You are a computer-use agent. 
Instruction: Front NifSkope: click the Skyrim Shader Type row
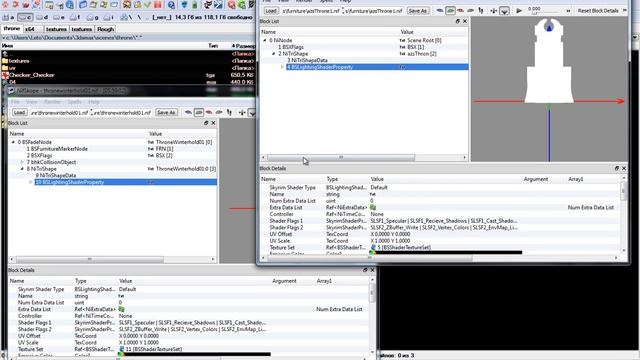[x=441, y=187]
